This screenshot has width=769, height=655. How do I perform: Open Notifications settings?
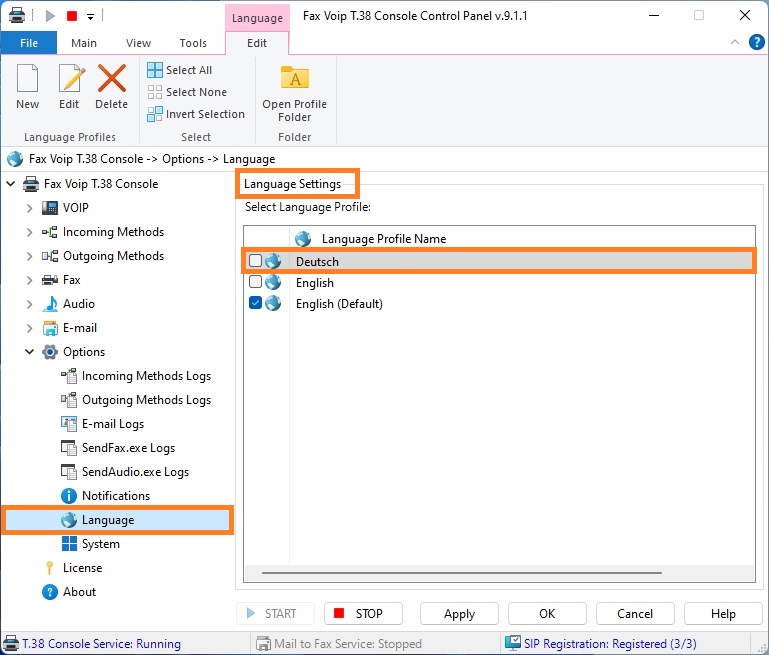tap(116, 496)
